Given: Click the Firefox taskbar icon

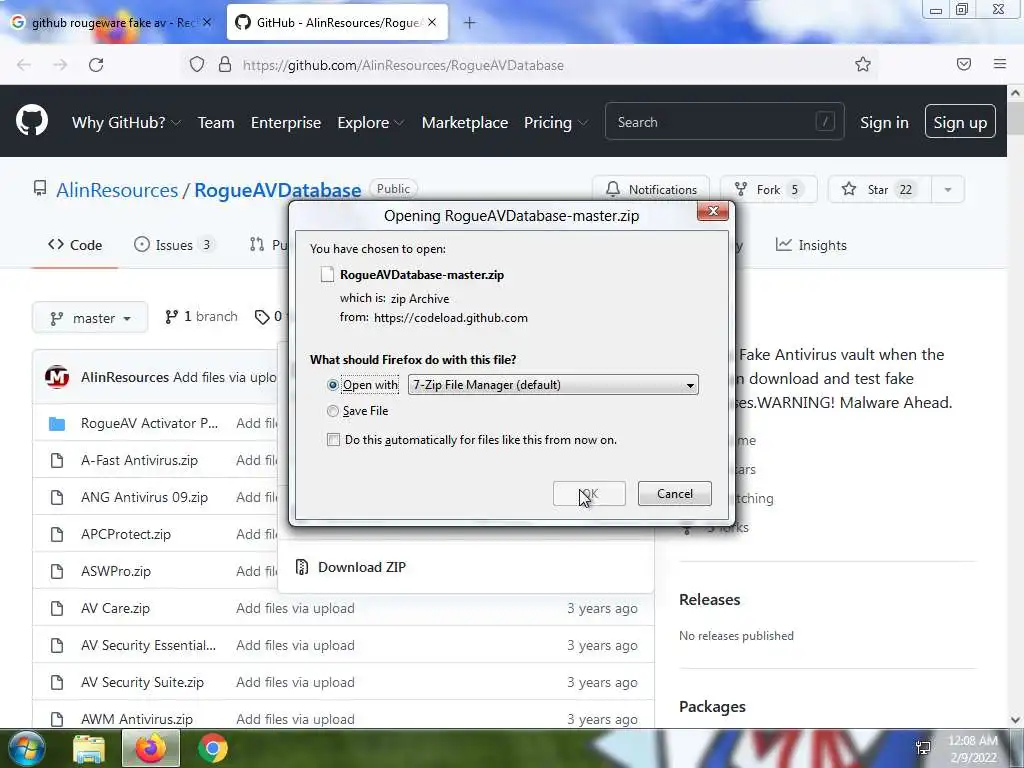Looking at the screenshot, I should point(150,748).
